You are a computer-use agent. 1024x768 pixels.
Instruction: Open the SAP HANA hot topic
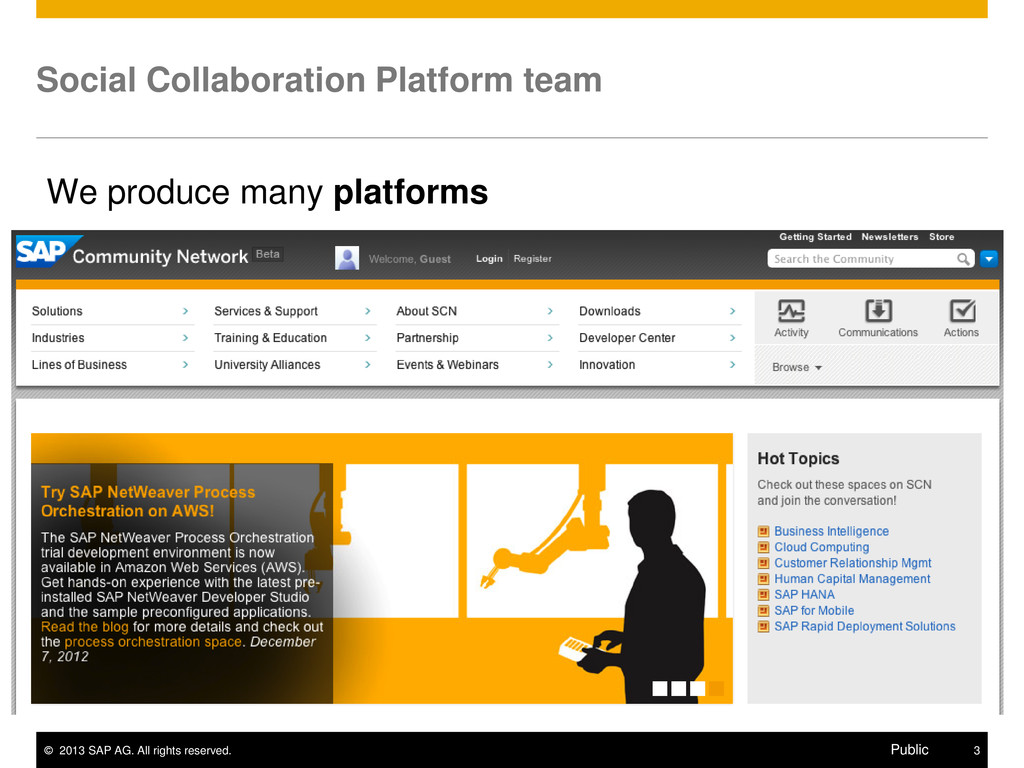[804, 594]
